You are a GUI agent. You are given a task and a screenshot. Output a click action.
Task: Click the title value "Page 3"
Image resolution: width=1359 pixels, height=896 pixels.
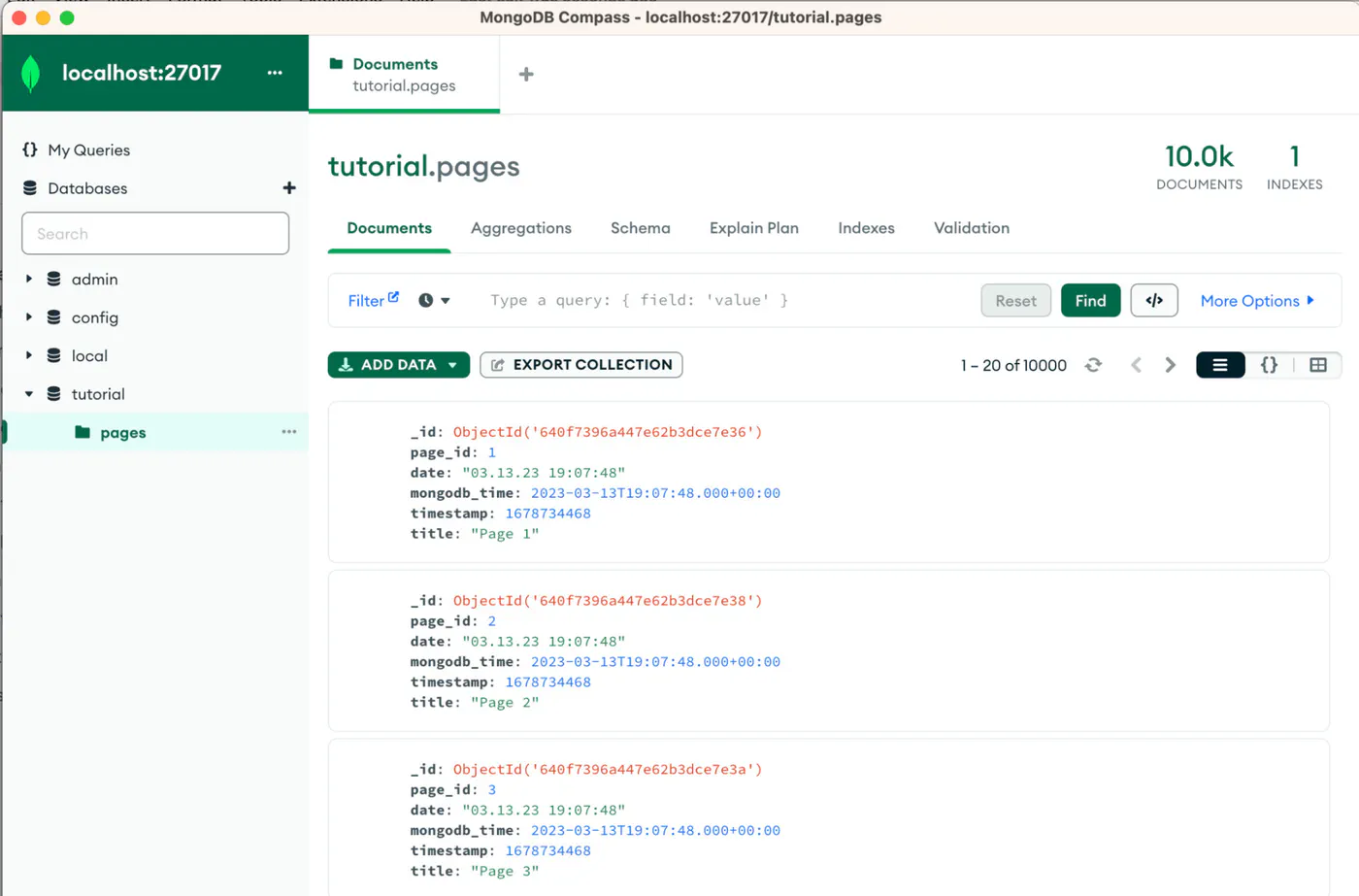(505, 872)
